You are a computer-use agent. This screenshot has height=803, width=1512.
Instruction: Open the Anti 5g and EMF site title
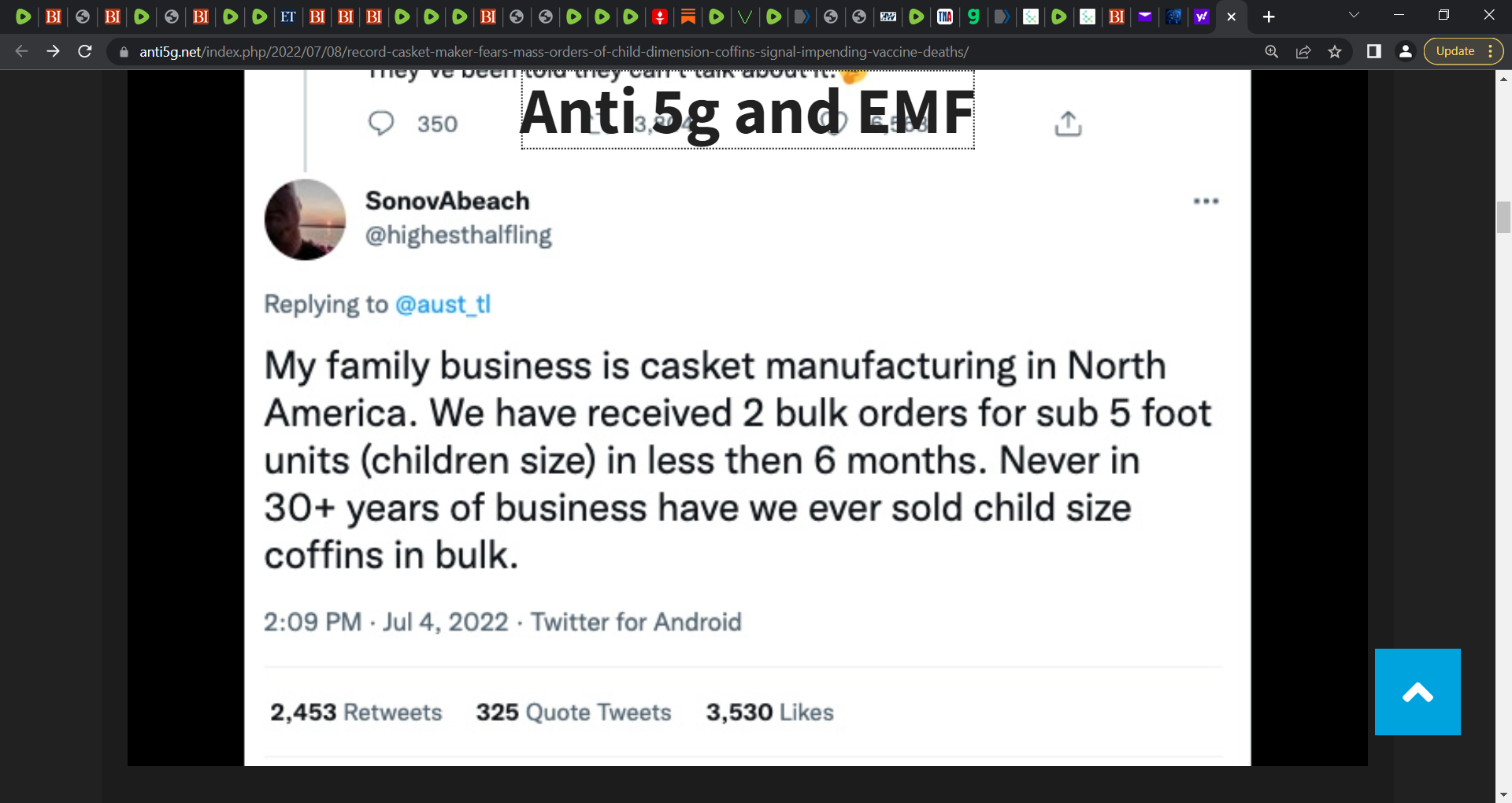[x=747, y=112]
